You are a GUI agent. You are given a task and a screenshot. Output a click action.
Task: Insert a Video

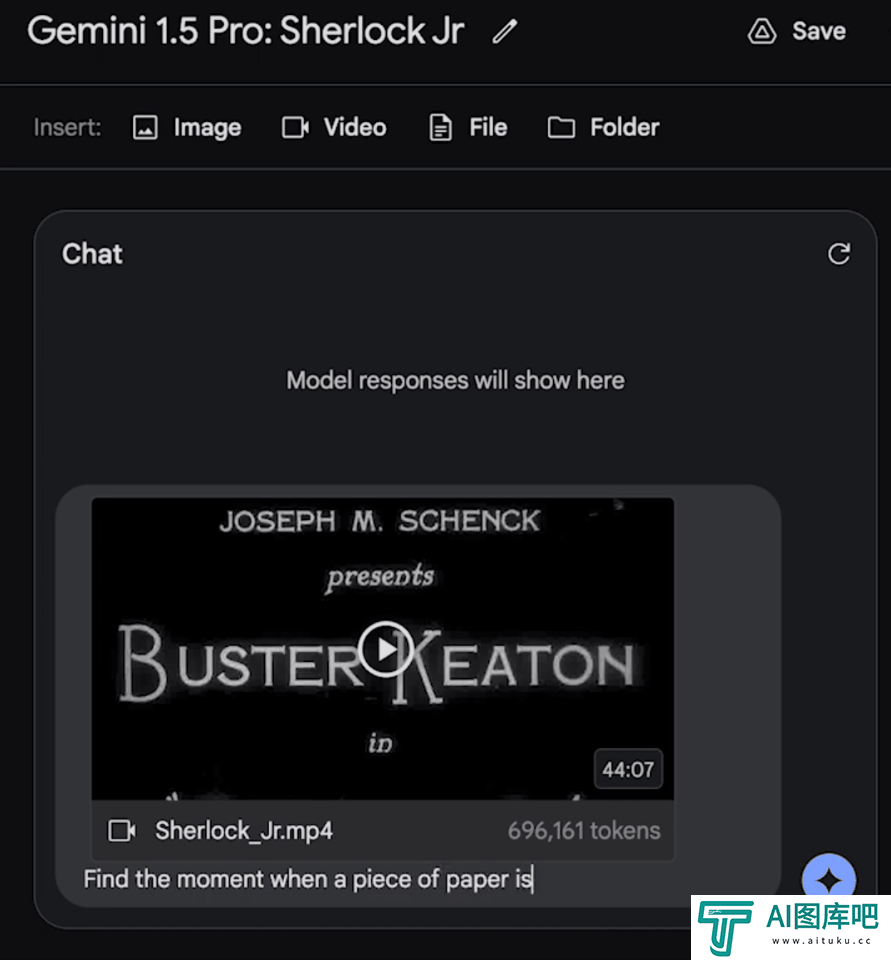point(334,127)
